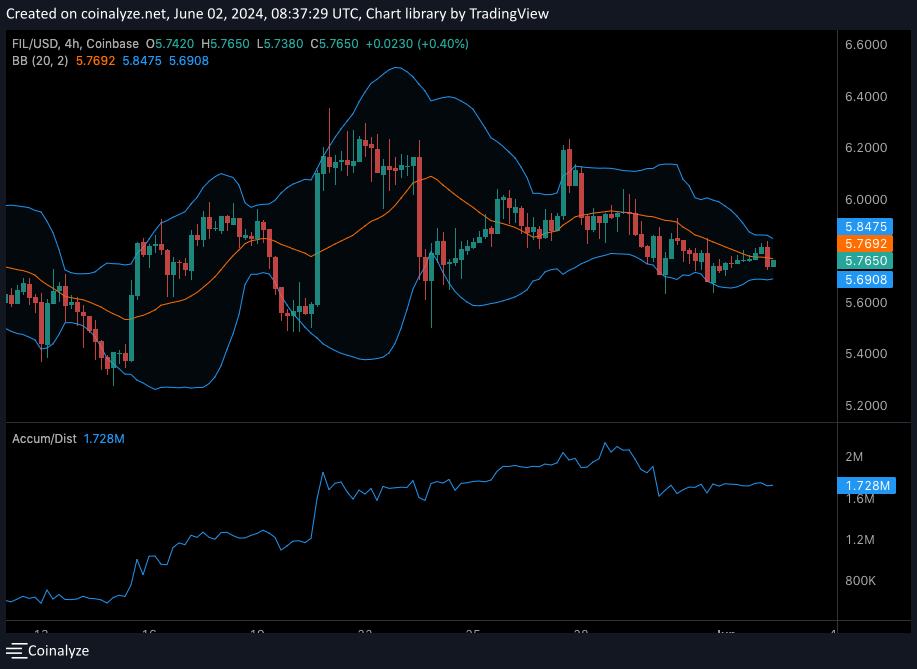Image resolution: width=917 pixels, height=669 pixels.
Task: Click the 1.728M value beside Accum/Dist title
Action: (103, 439)
